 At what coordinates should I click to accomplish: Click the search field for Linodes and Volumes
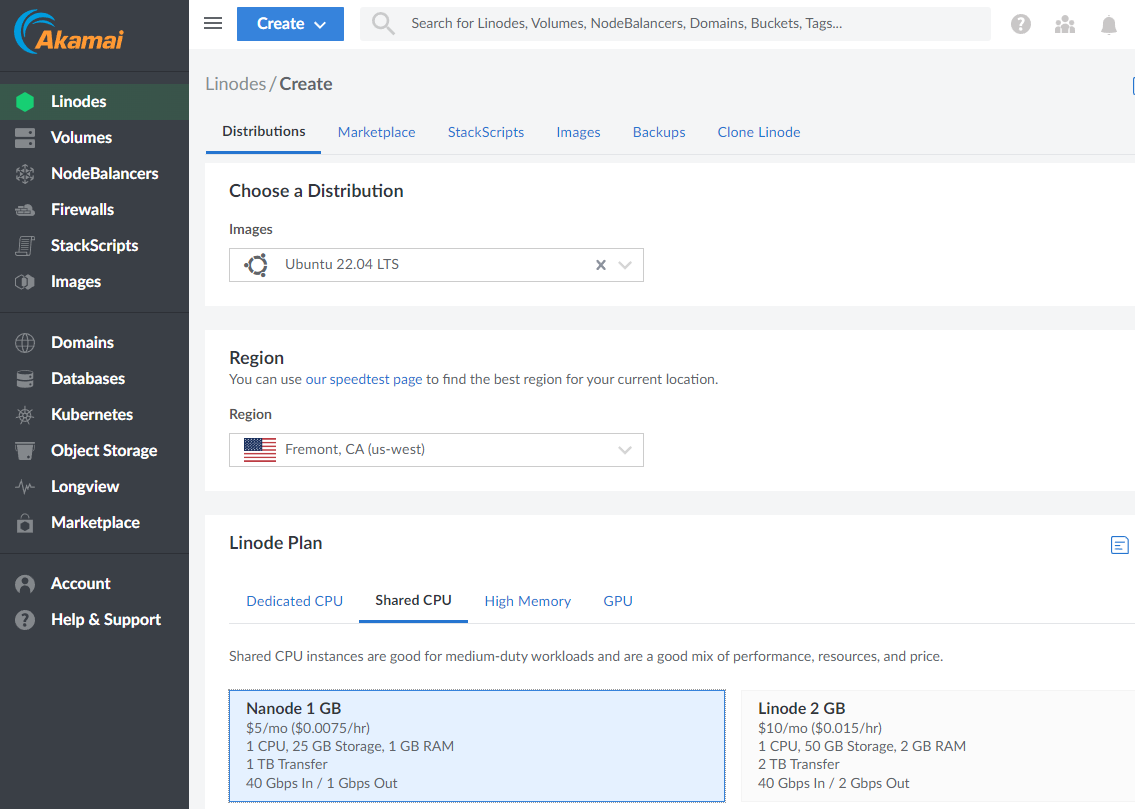(x=690, y=24)
